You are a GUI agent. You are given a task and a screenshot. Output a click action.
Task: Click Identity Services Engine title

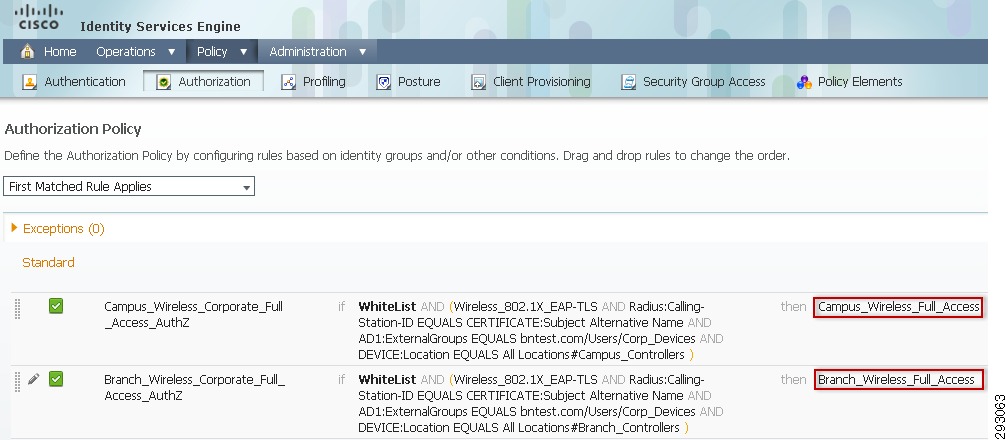click(x=160, y=26)
